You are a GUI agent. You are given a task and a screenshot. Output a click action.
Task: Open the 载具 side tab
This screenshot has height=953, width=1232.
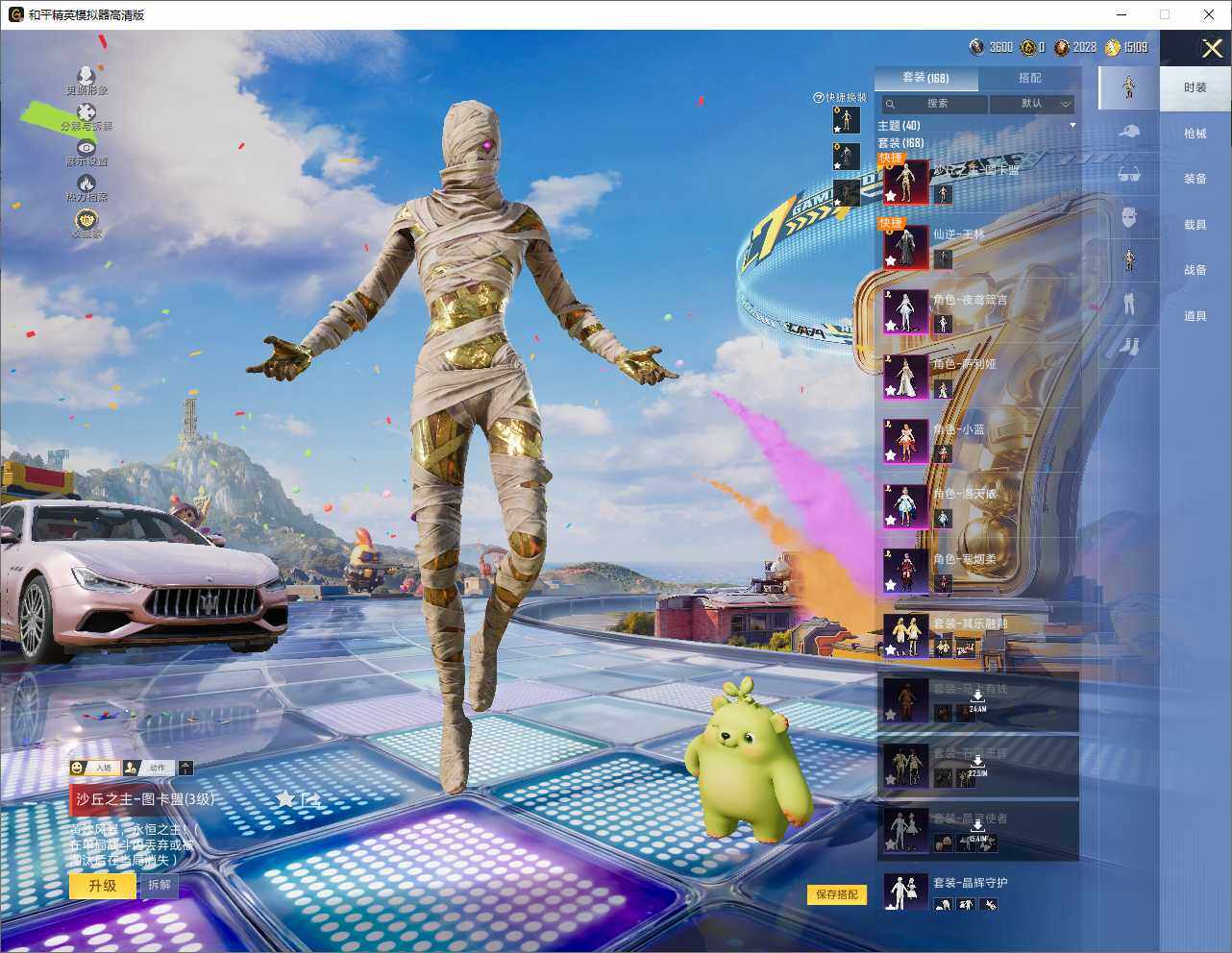[x=1195, y=225]
